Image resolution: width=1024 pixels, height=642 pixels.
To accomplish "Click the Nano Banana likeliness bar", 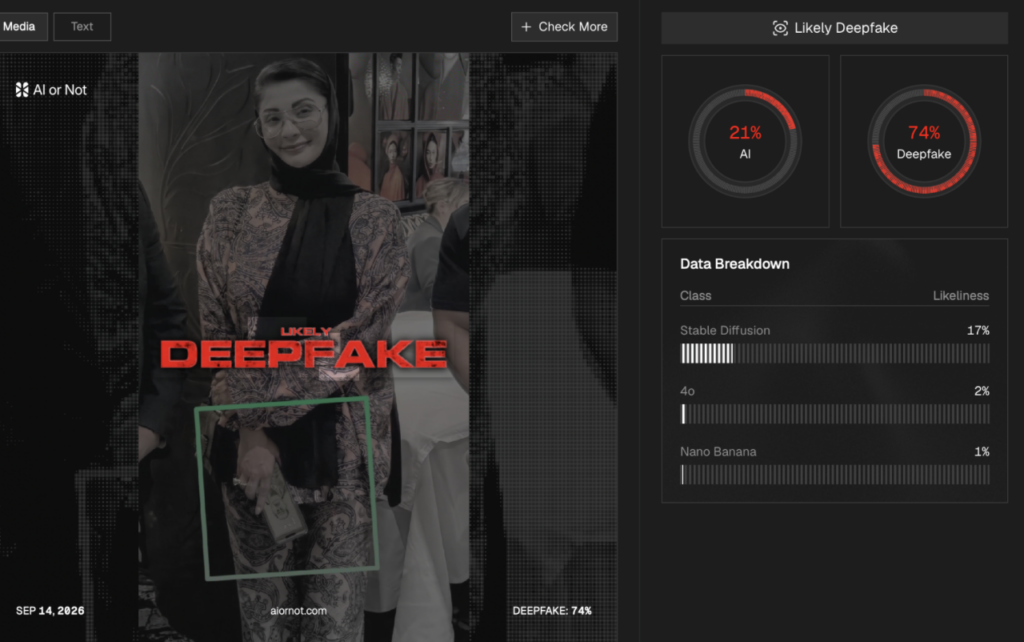I will pyautogui.click(x=835, y=475).
